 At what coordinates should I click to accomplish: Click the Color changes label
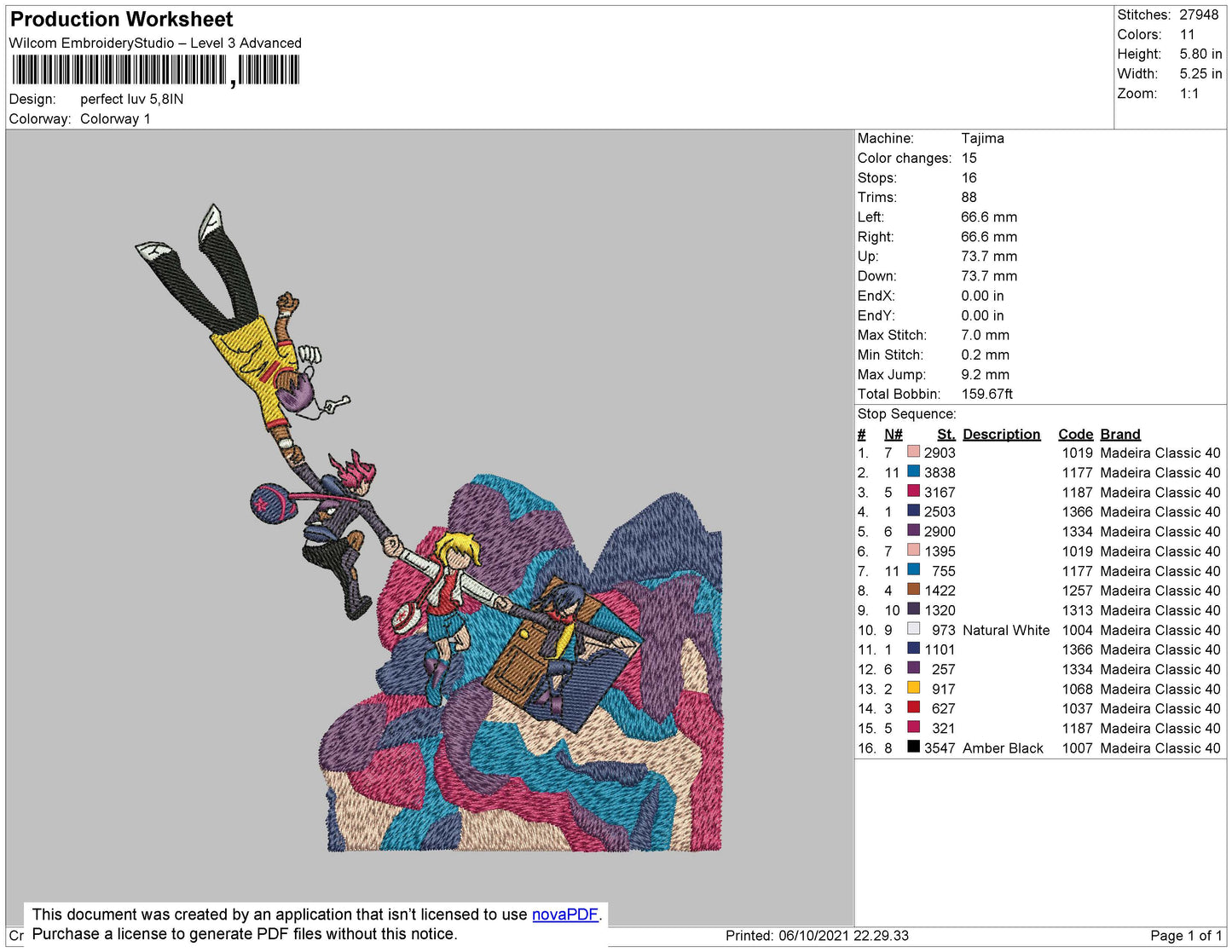tap(905, 158)
